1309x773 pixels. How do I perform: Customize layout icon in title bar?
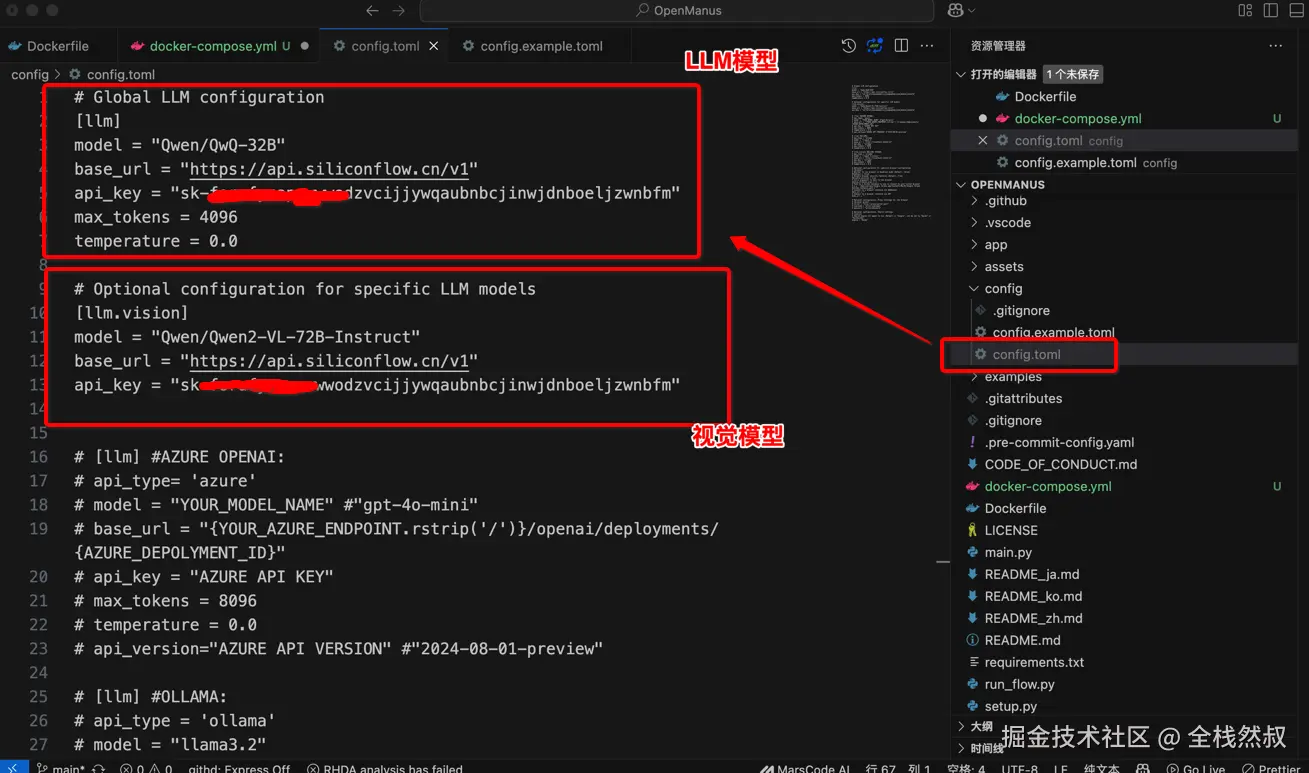(1245, 10)
